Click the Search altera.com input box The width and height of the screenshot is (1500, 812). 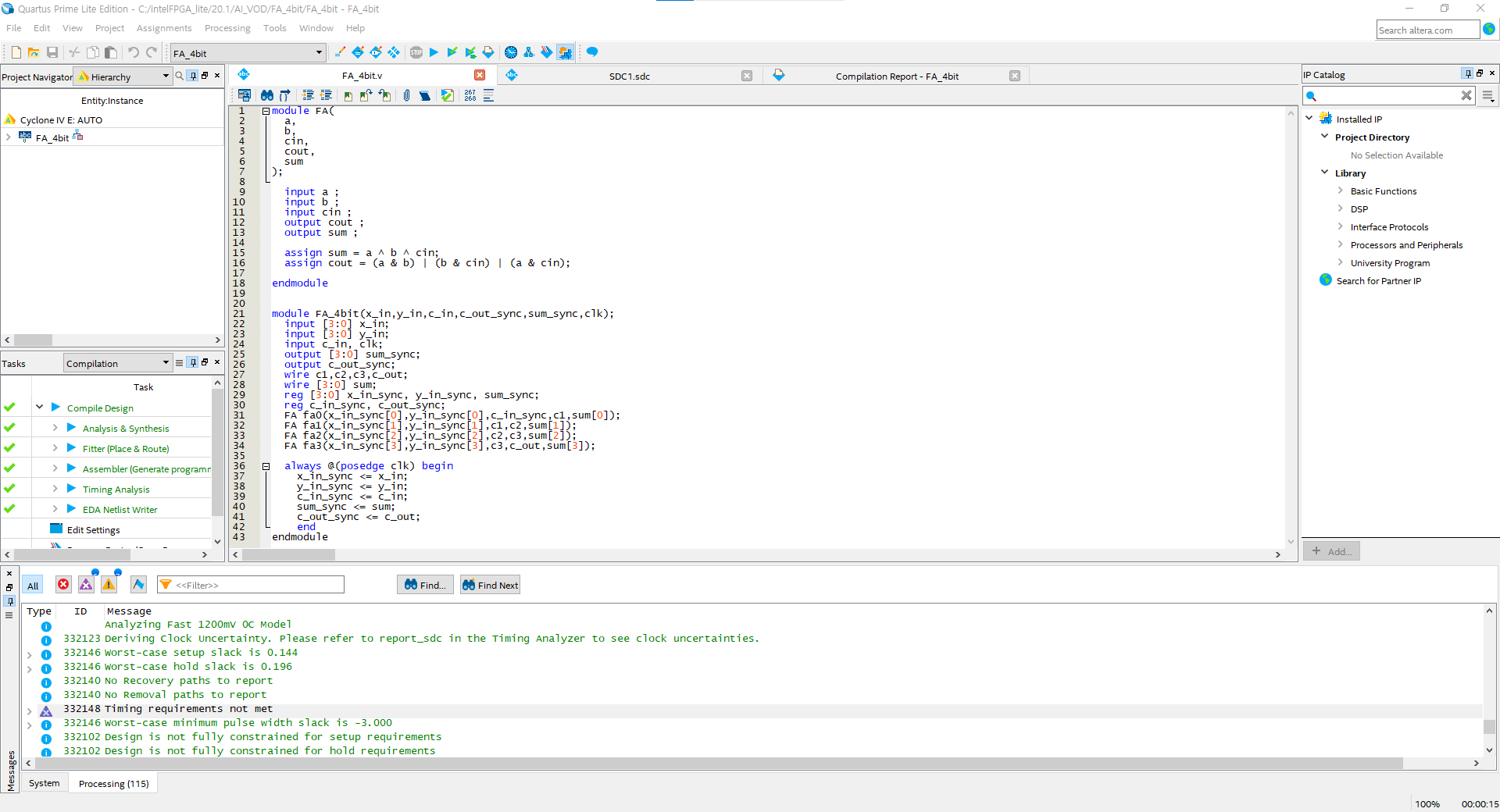coord(1427,30)
